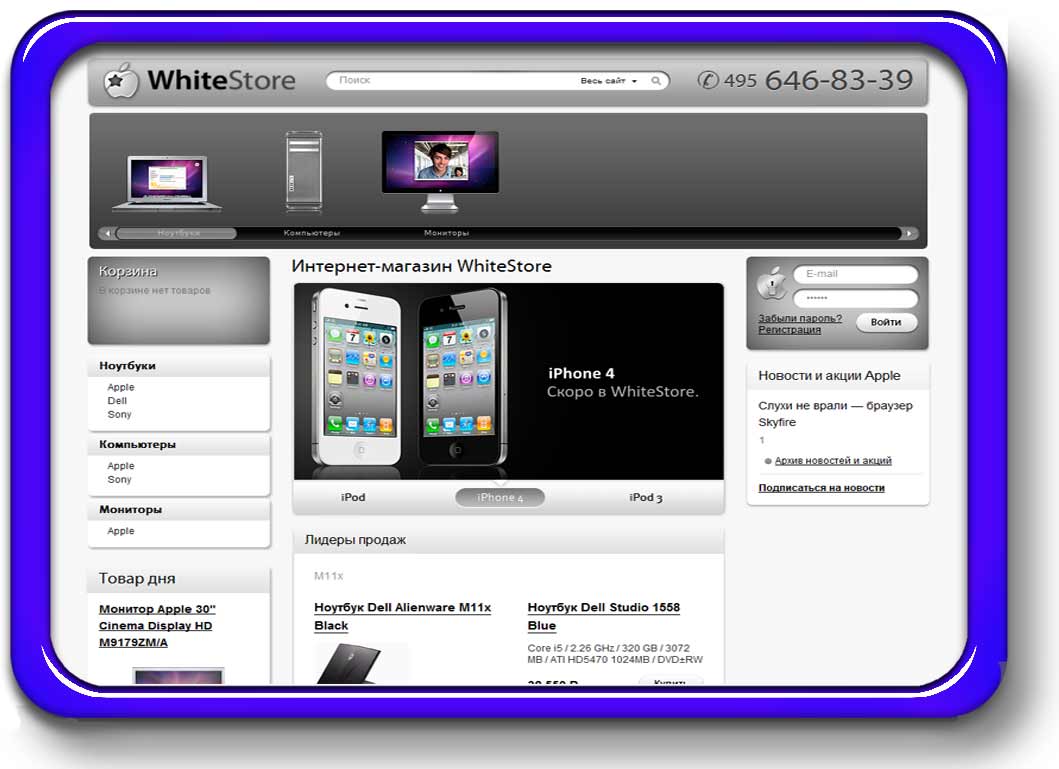Switch to the iPod banner tab
The width and height of the screenshot is (1059, 769).
[353, 497]
